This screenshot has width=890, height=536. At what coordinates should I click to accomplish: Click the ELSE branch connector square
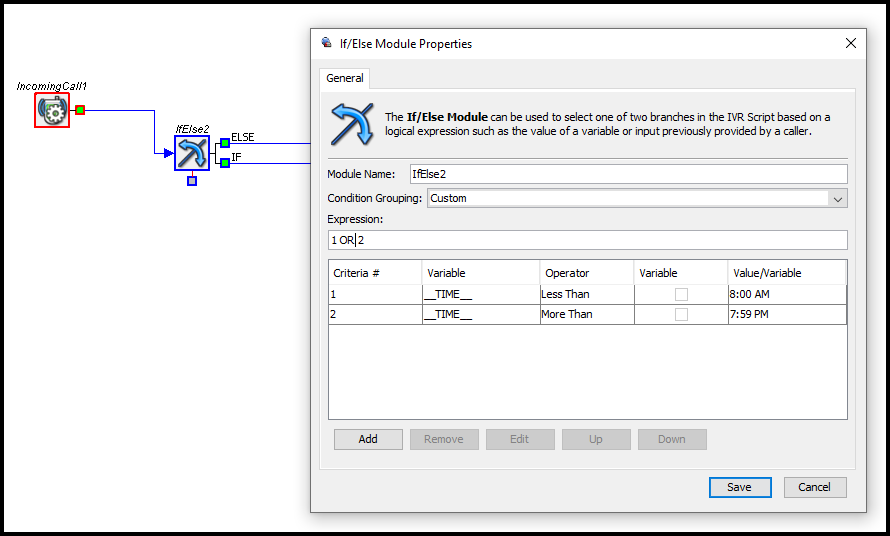point(225,143)
